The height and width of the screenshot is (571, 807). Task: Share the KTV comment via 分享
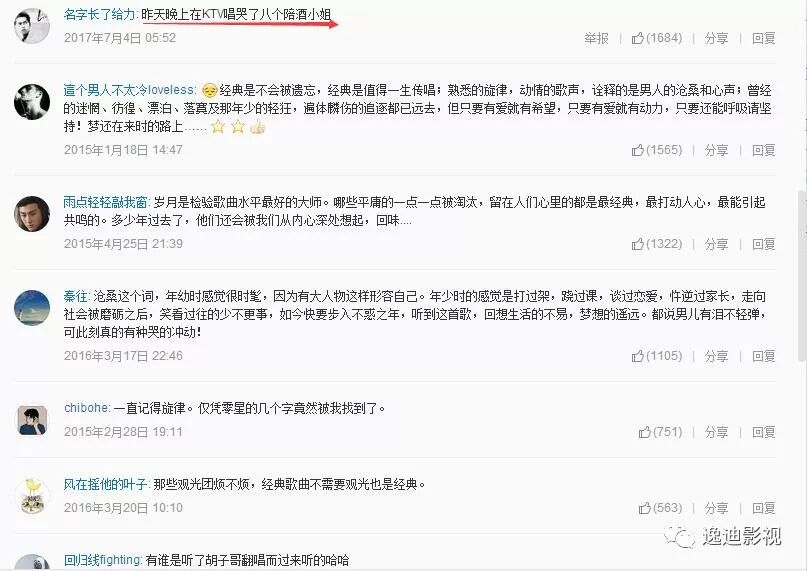pos(716,38)
